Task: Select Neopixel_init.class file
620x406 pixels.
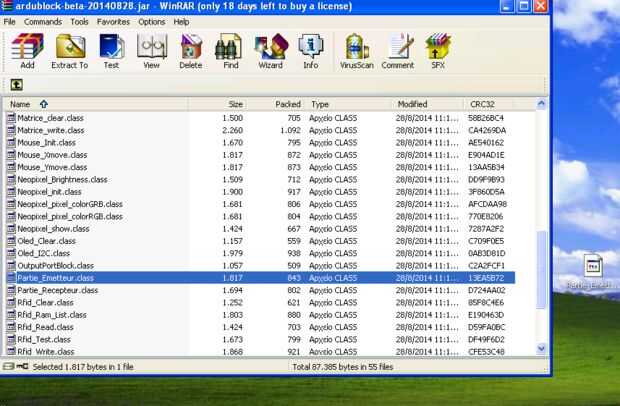Action: tap(49, 191)
